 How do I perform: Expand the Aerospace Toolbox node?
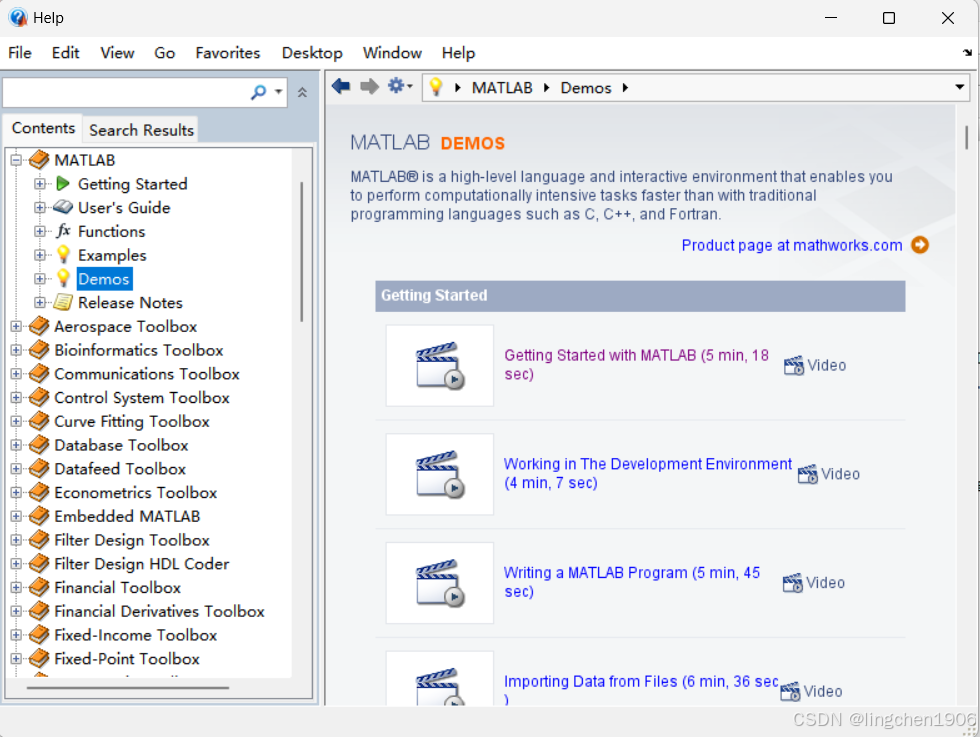coord(16,326)
